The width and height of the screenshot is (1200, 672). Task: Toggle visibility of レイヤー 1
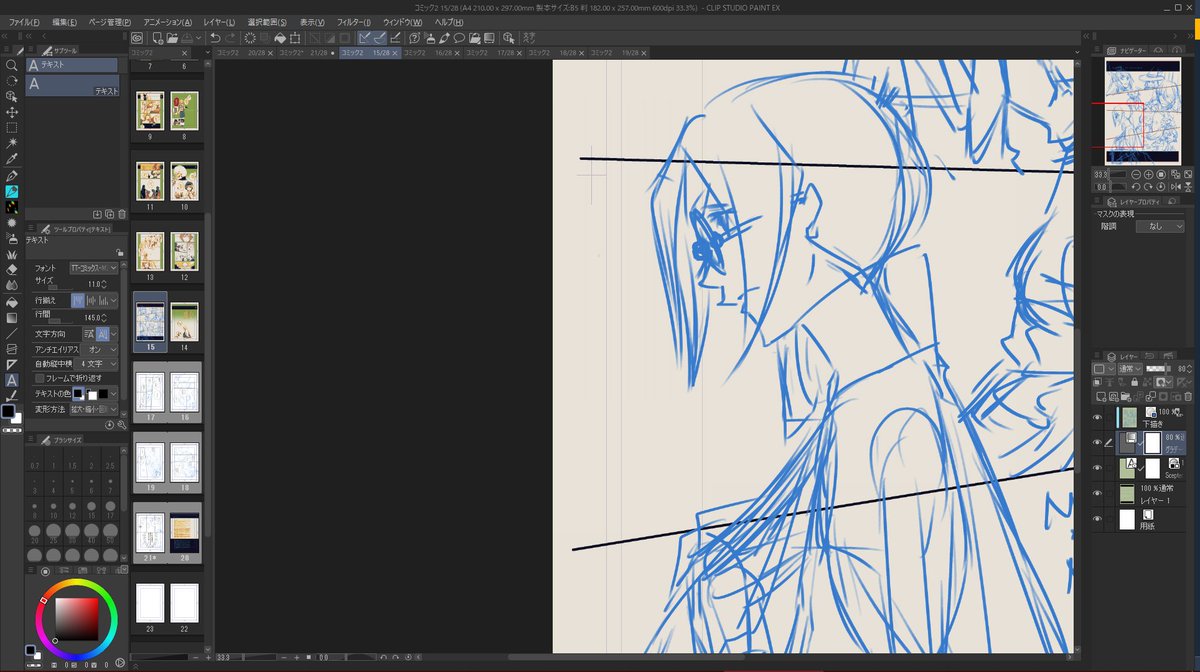[x=1097, y=493]
